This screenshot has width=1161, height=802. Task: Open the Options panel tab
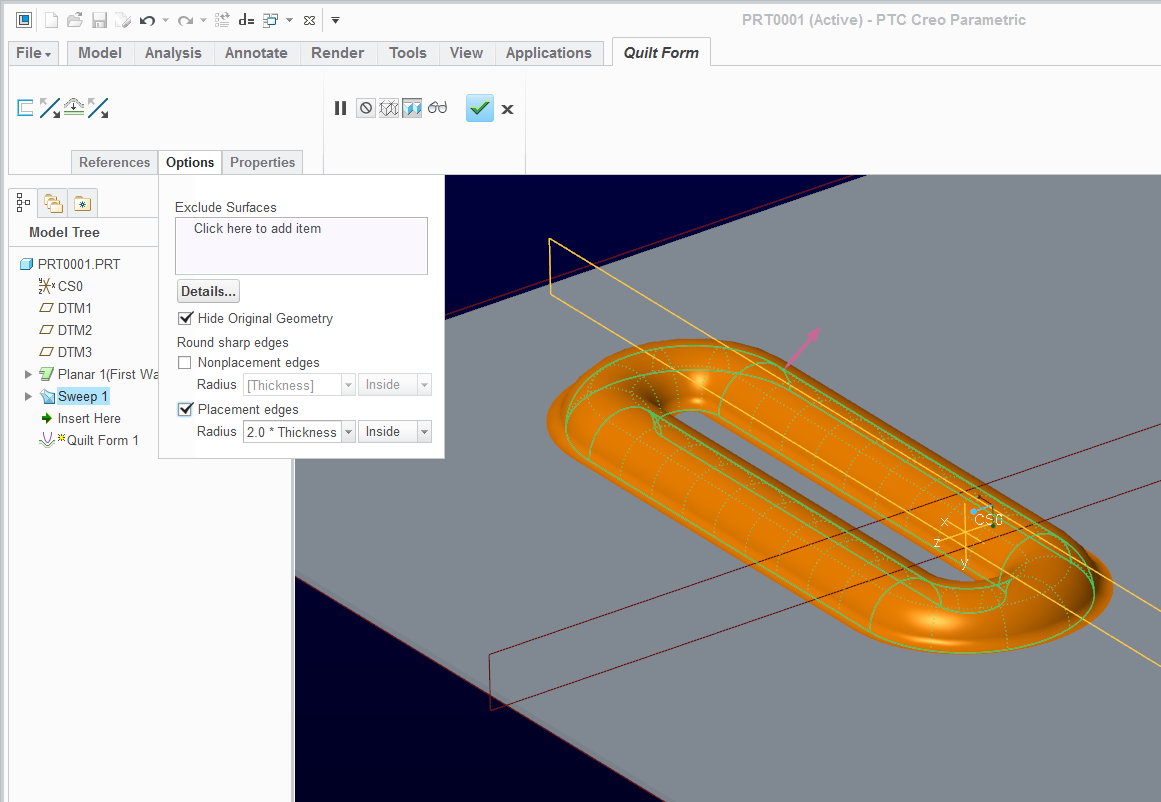(x=190, y=162)
